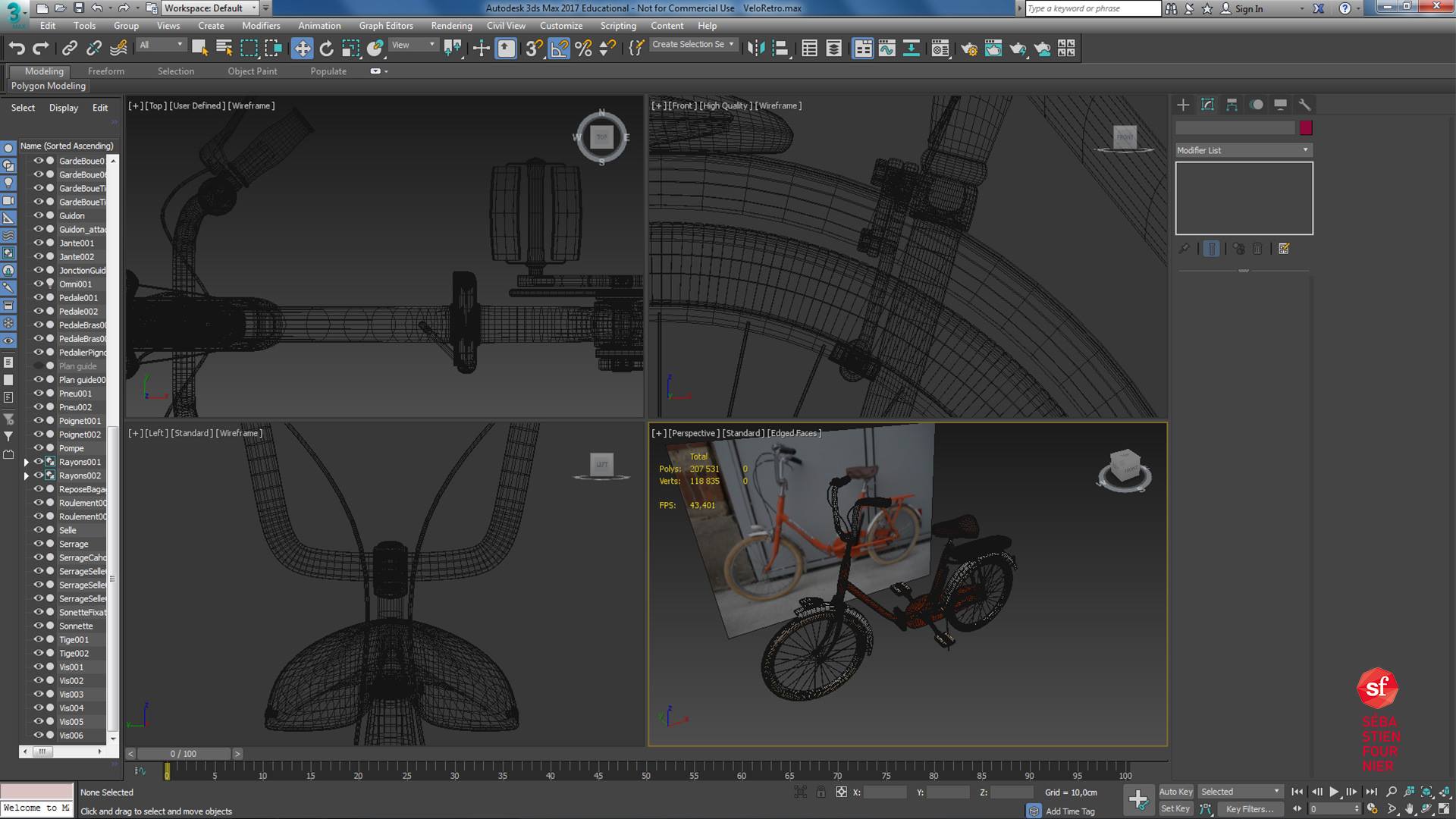Activate the Select and Uniform Scale tool
Screen dimensions: 1456x819
tap(350, 49)
